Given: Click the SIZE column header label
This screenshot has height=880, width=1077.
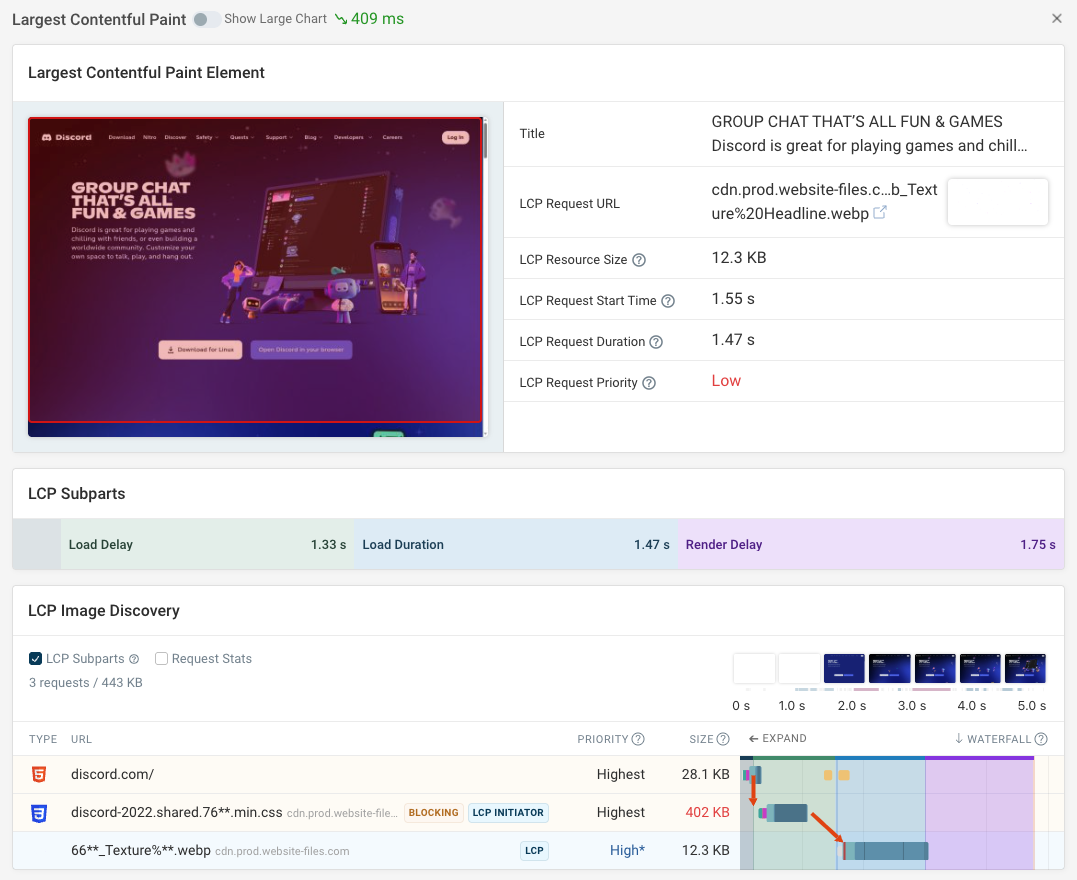Looking at the screenshot, I should (x=701, y=739).
